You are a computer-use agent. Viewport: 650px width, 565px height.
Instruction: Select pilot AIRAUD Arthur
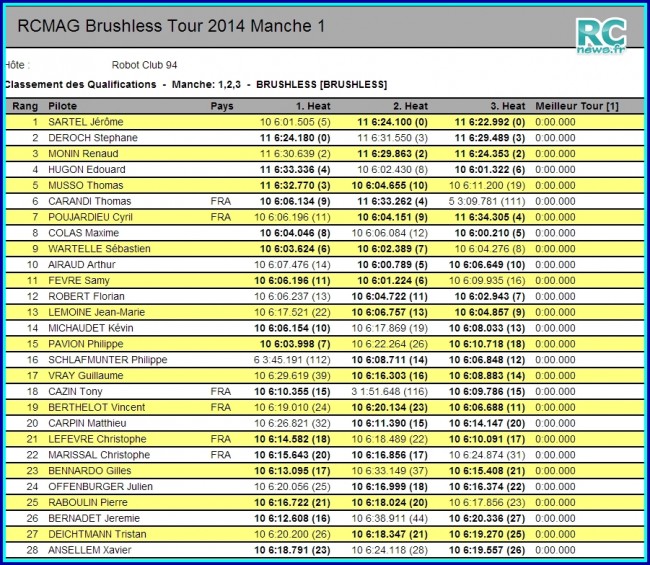tap(82, 264)
